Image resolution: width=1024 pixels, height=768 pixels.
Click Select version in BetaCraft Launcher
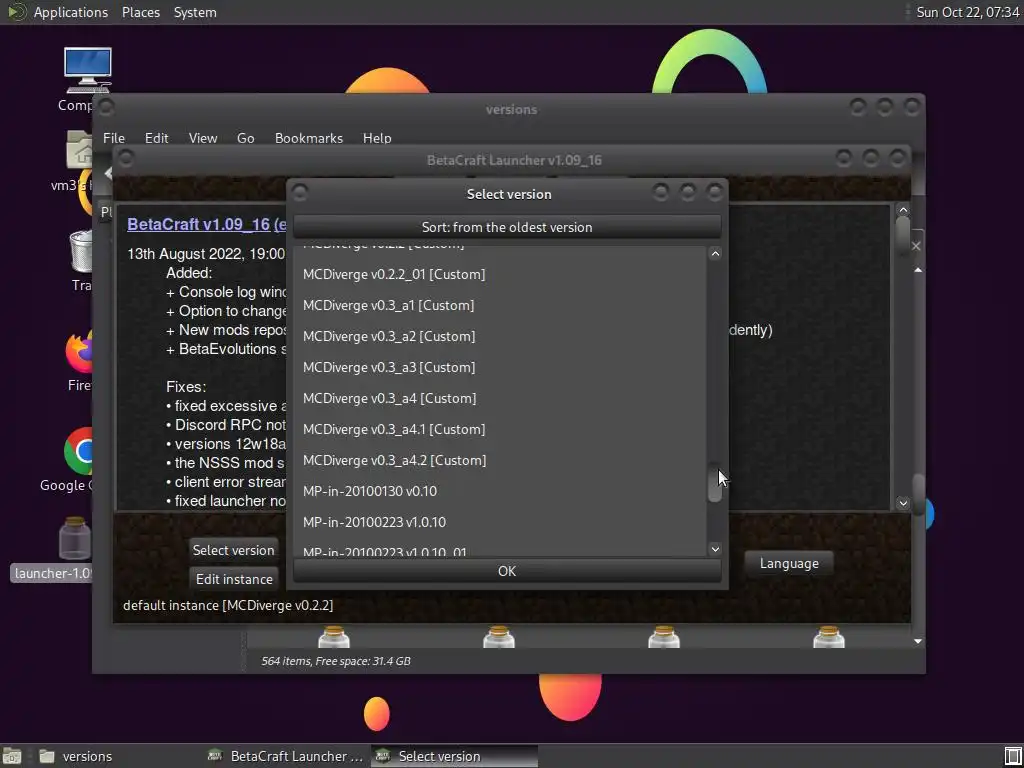tap(233, 550)
